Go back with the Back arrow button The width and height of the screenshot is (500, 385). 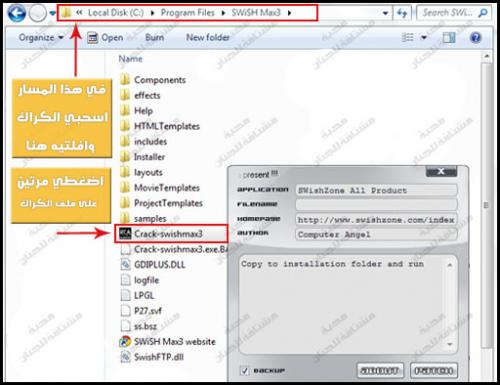coord(17,13)
